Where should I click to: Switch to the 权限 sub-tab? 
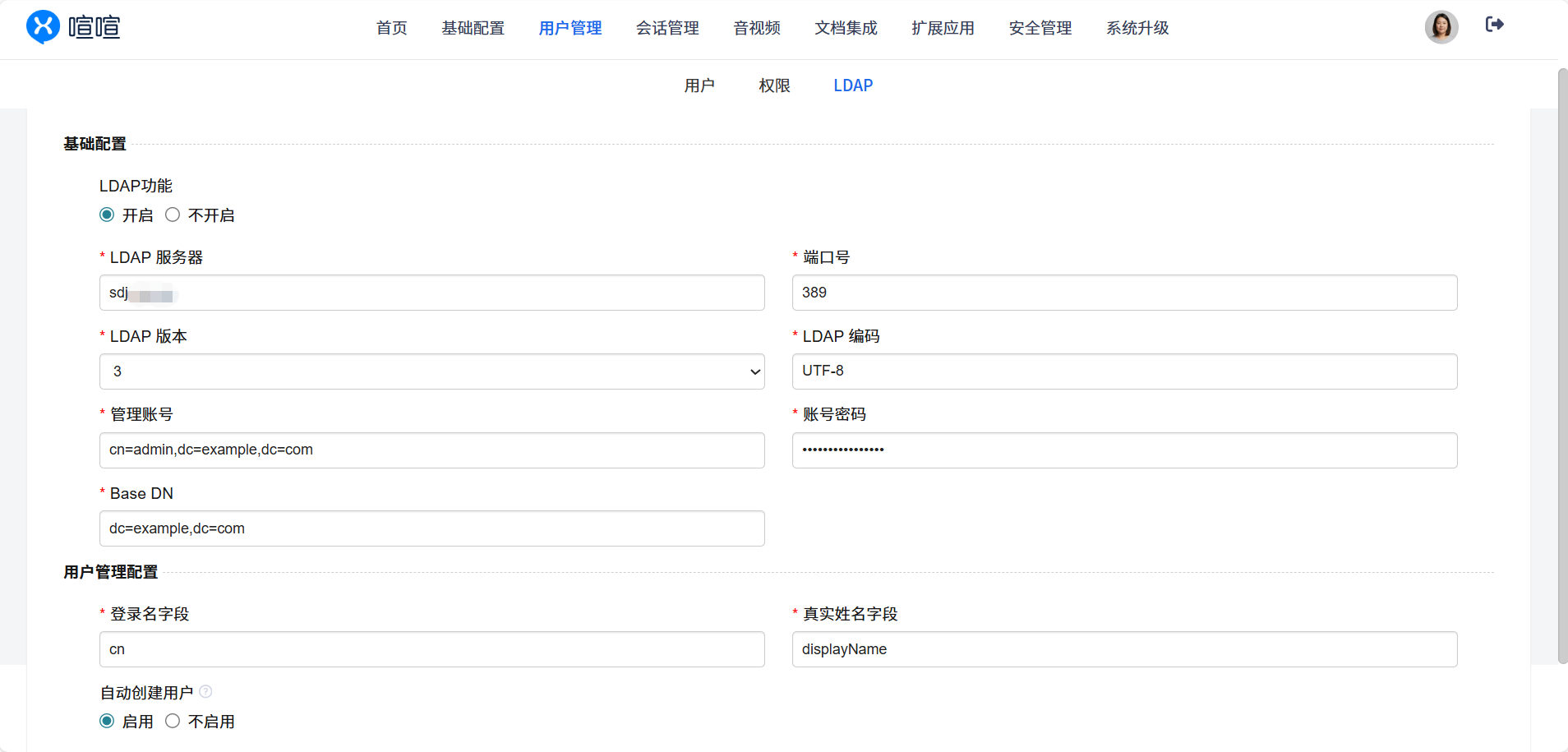tap(774, 85)
